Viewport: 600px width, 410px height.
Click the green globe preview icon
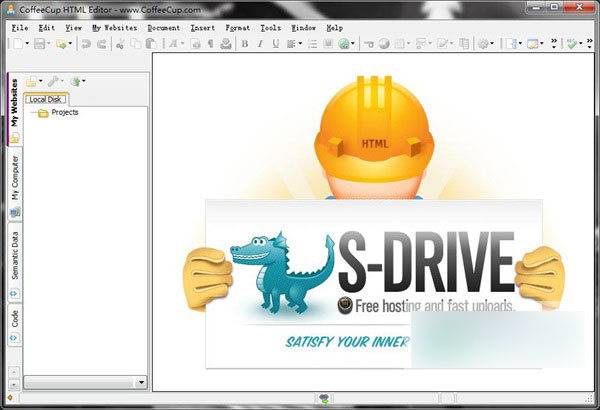point(344,44)
